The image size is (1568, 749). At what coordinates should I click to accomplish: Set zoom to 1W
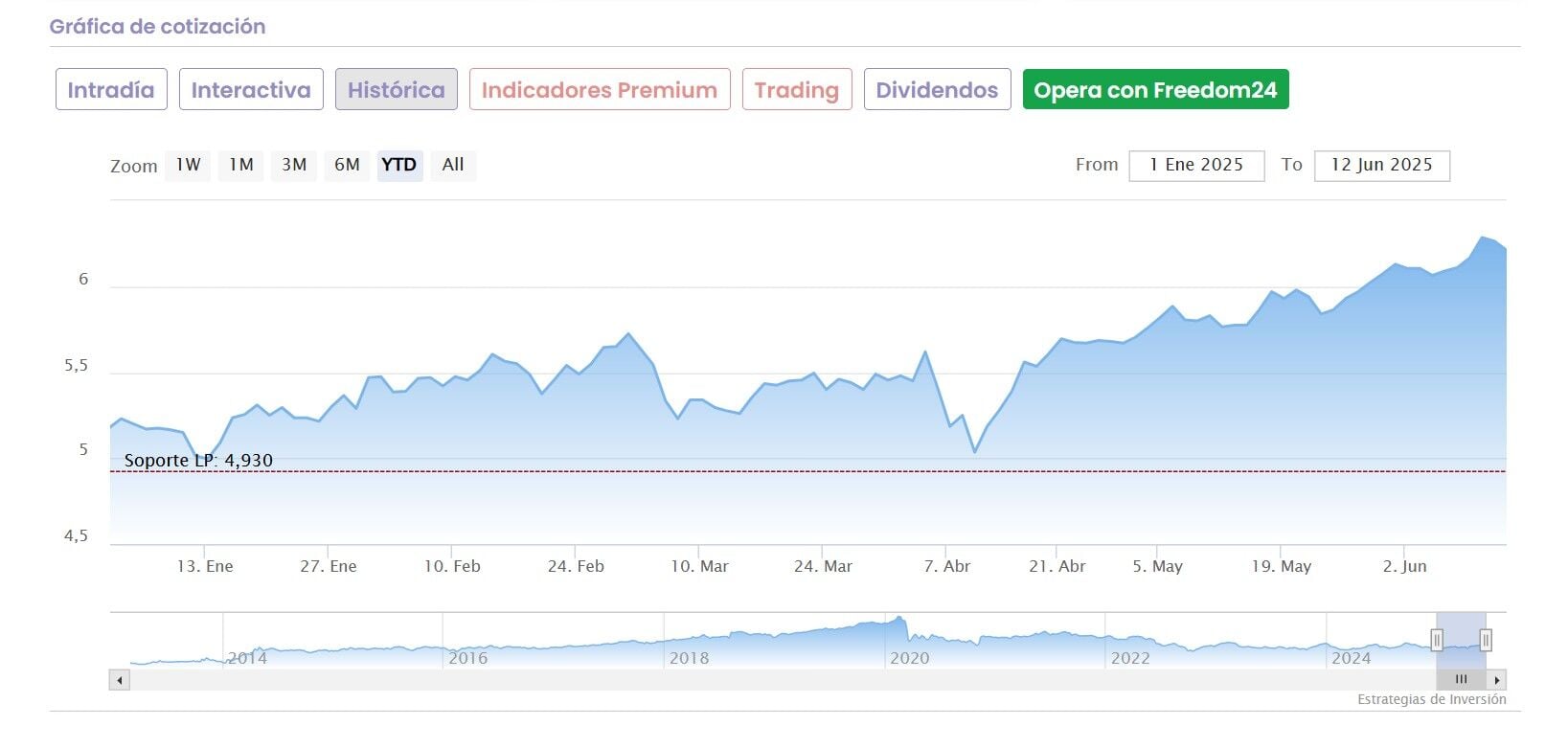point(188,165)
